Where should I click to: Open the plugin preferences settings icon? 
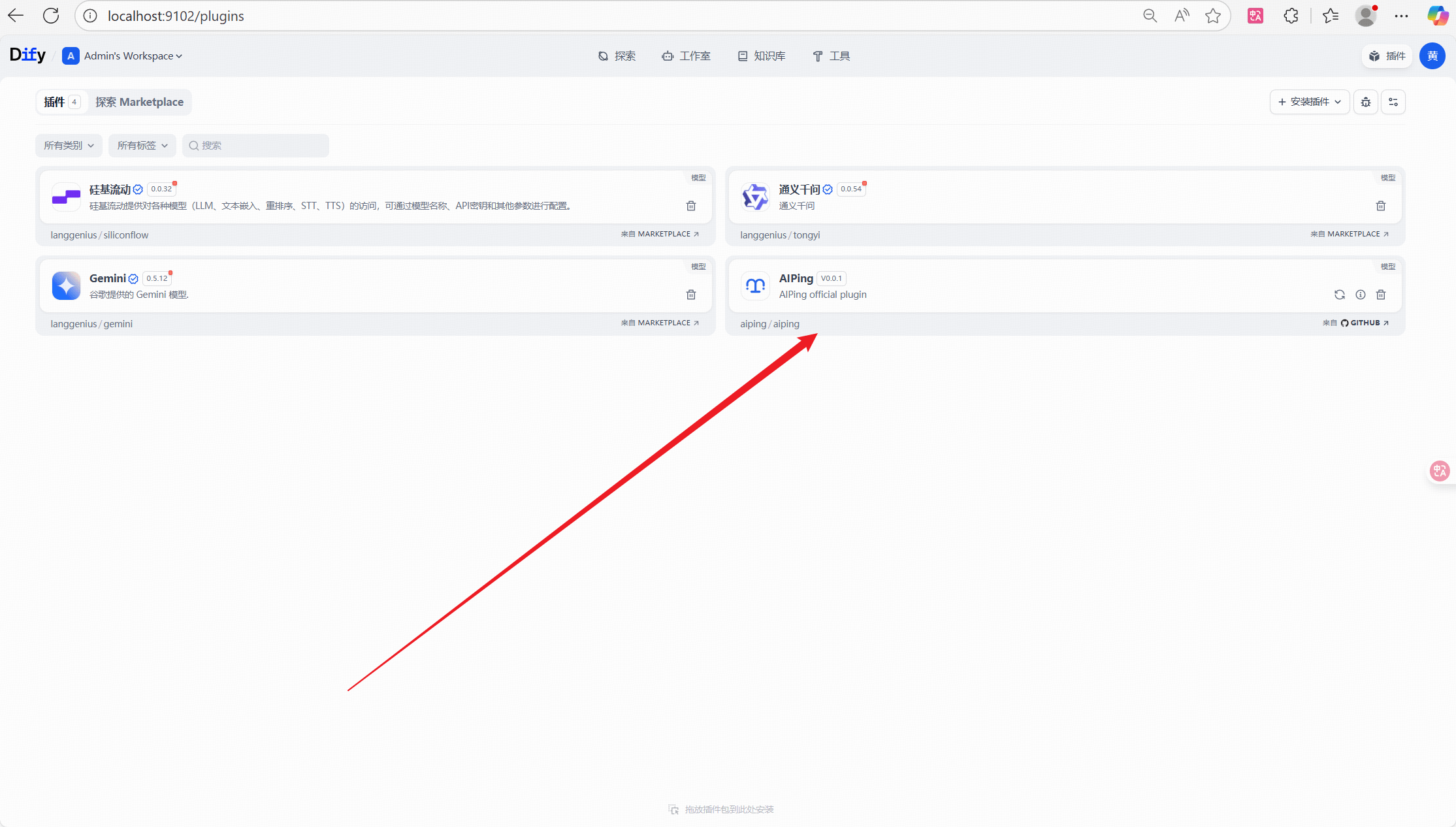(x=1393, y=102)
